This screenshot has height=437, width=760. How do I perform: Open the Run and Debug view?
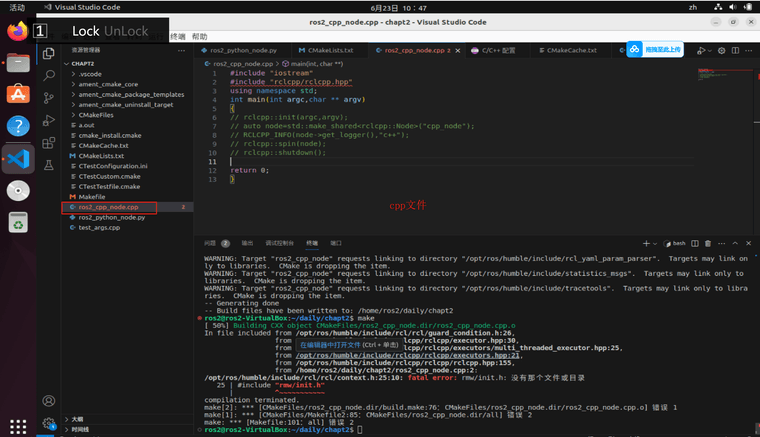tap(48, 120)
